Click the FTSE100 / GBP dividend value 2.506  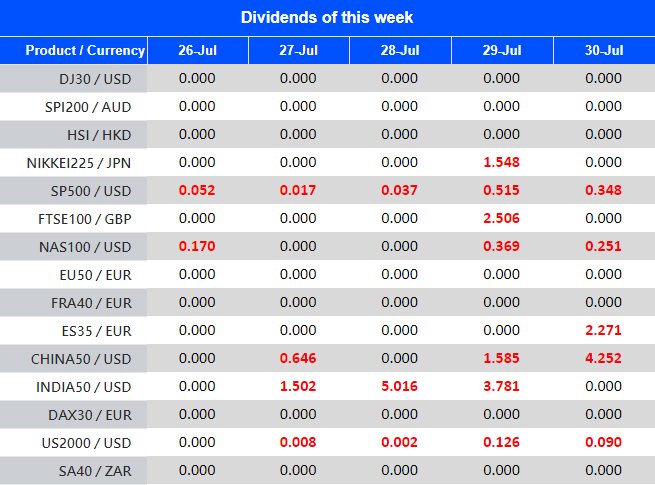click(501, 218)
